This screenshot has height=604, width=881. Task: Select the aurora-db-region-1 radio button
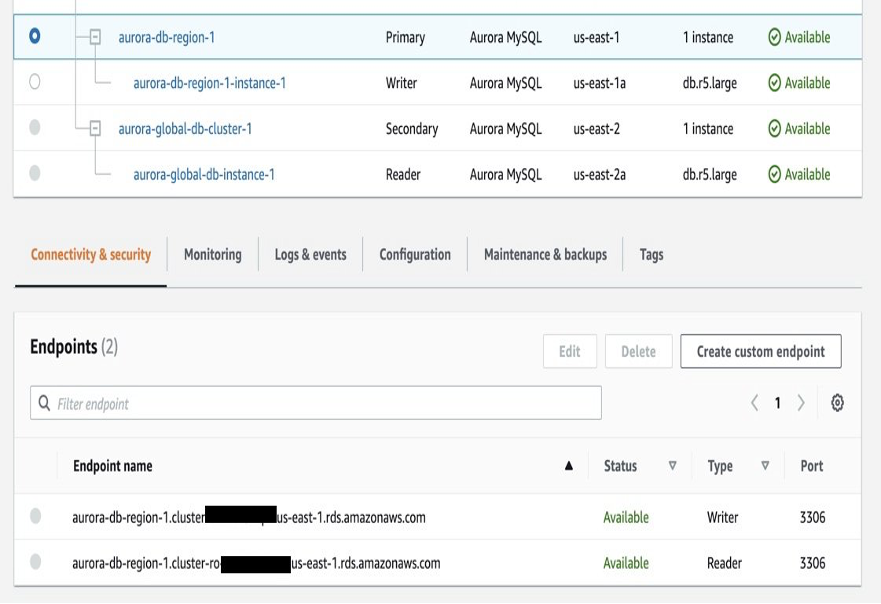35,36
